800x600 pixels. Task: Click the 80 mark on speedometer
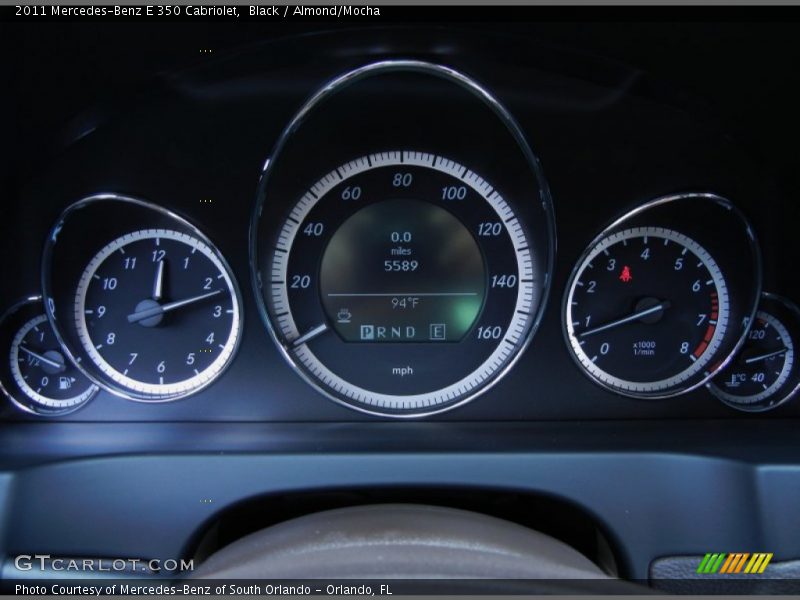402,180
